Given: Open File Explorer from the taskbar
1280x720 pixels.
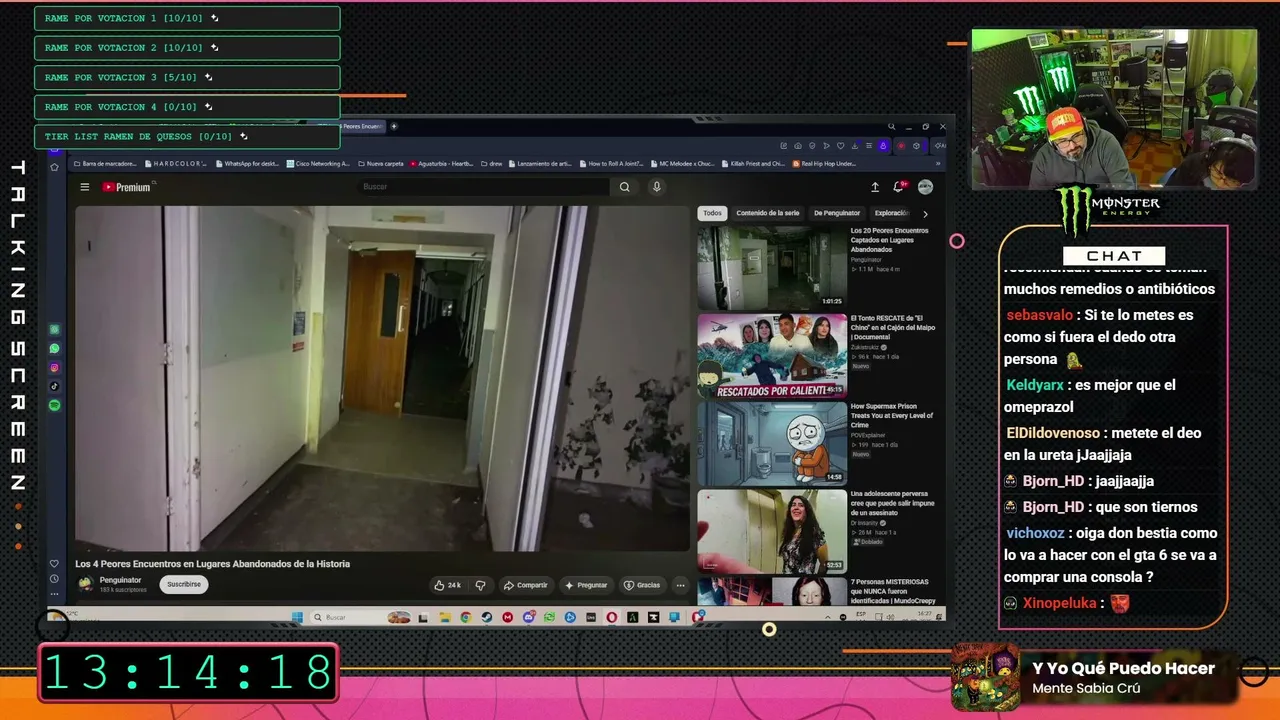Looking at the screenshot, I should [444, 617].
